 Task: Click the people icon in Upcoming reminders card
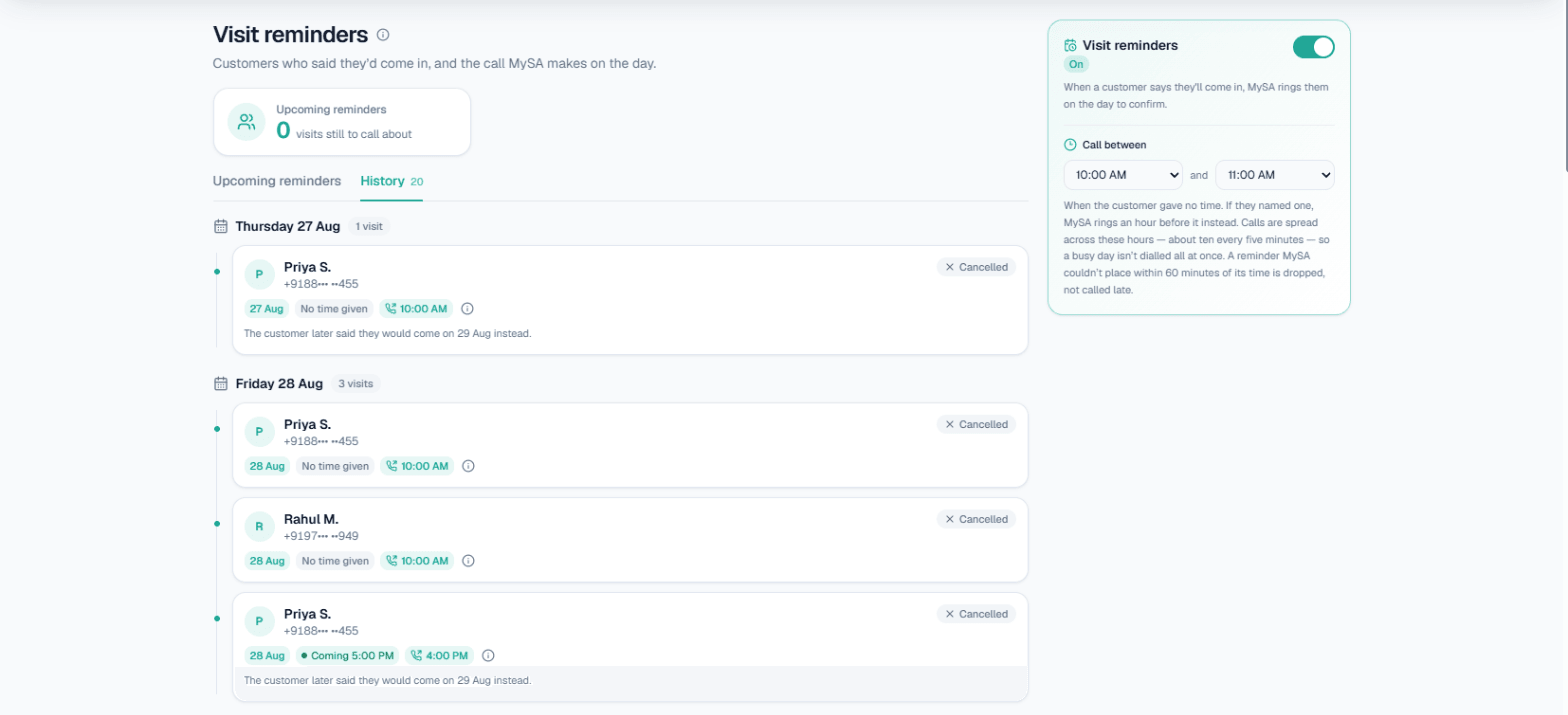point(245,122)
